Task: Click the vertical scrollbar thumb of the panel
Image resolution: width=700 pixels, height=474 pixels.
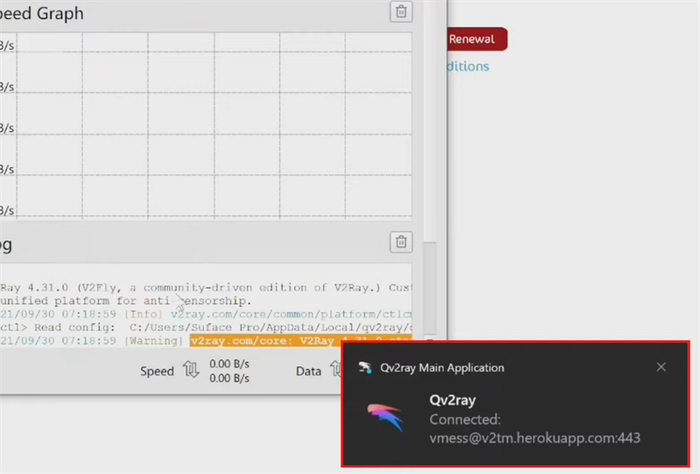Action: click(x=429, y=287)
